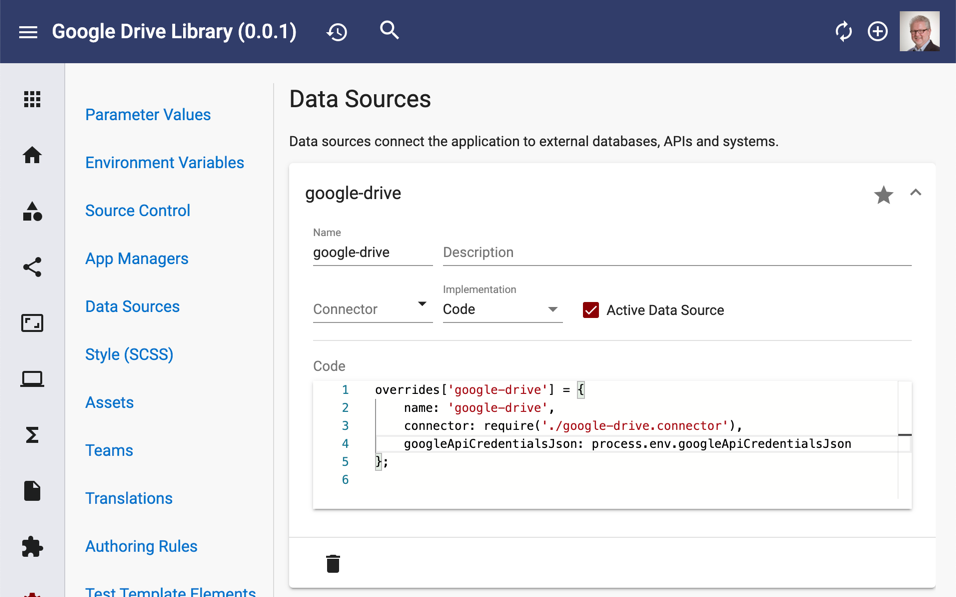Viewport: 956px width, 597px height.
Task: Click the laptop device icon in sidebar
Action: (32, 379)
